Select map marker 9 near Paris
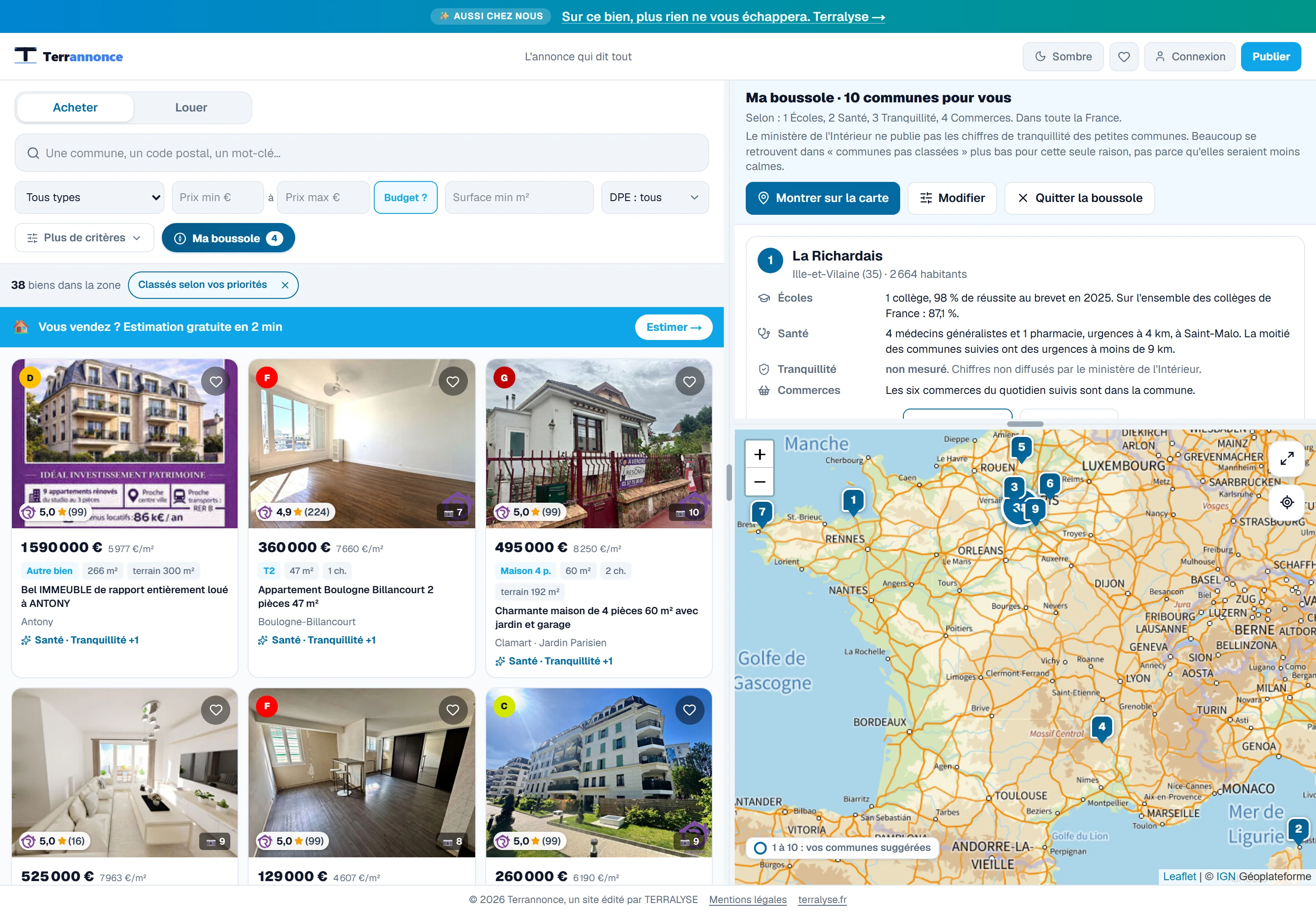 (x=1035, y=510)
